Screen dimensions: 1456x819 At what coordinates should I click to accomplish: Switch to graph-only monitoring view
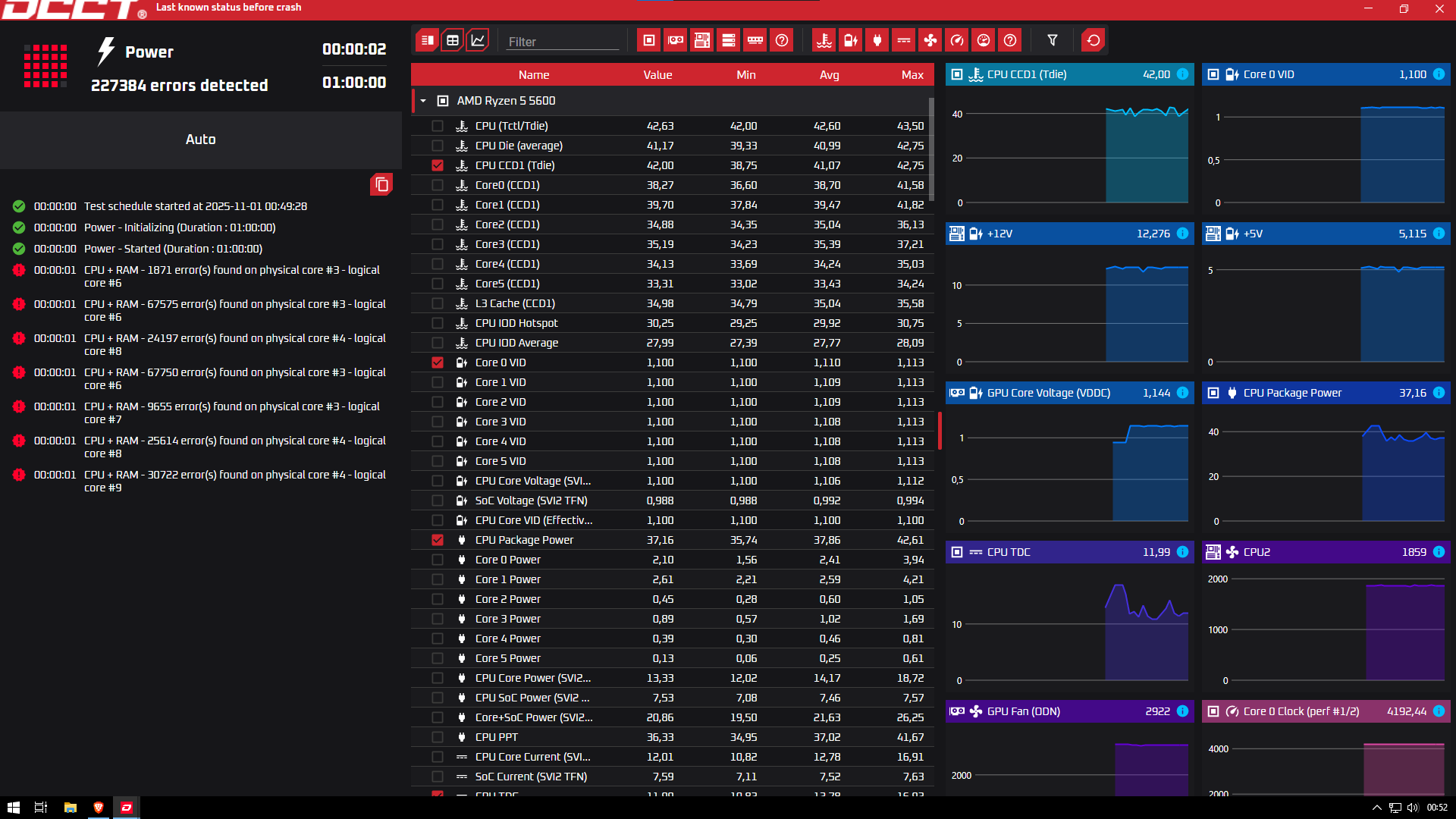pos(478,40)
